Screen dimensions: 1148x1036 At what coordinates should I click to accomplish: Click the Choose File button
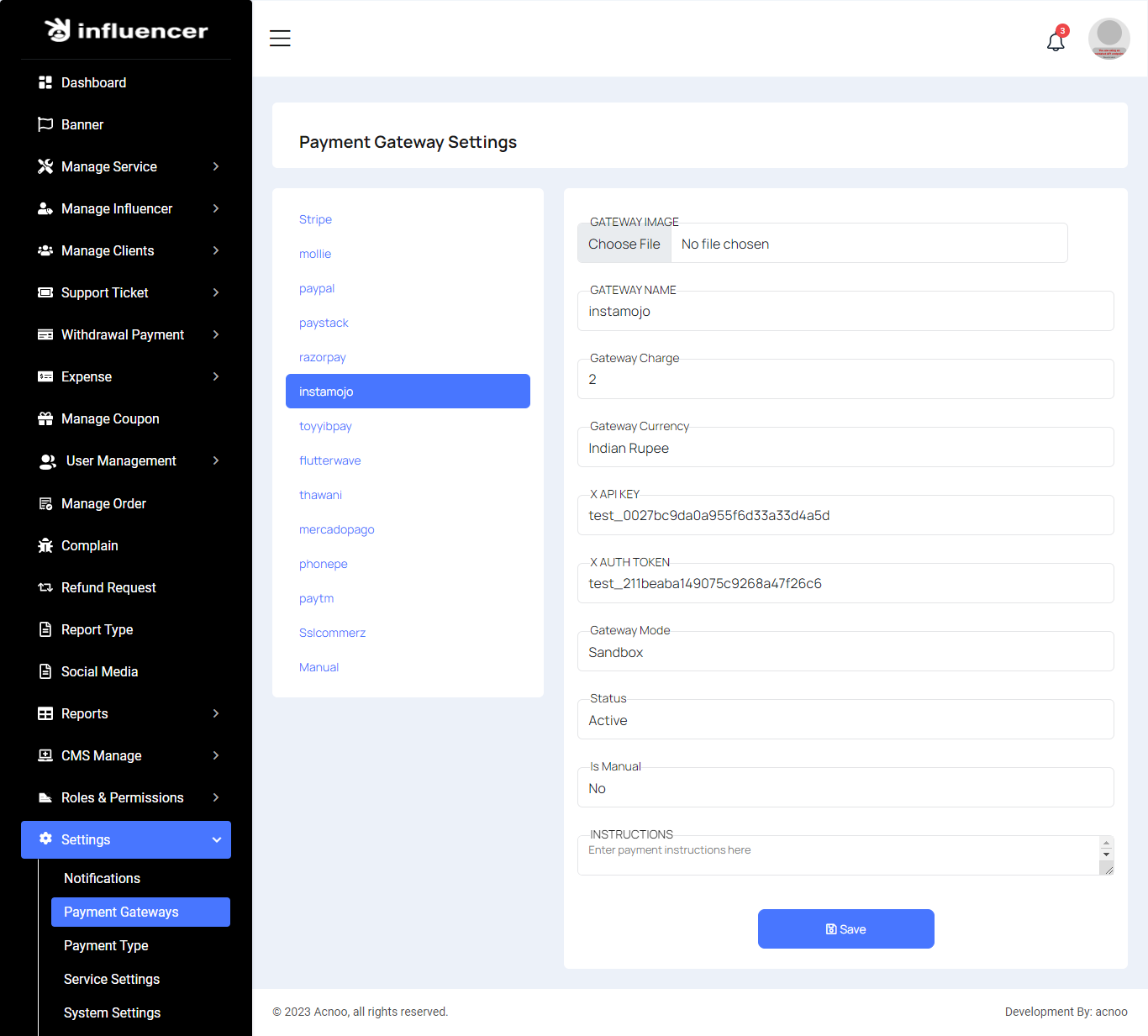point(624,244)
